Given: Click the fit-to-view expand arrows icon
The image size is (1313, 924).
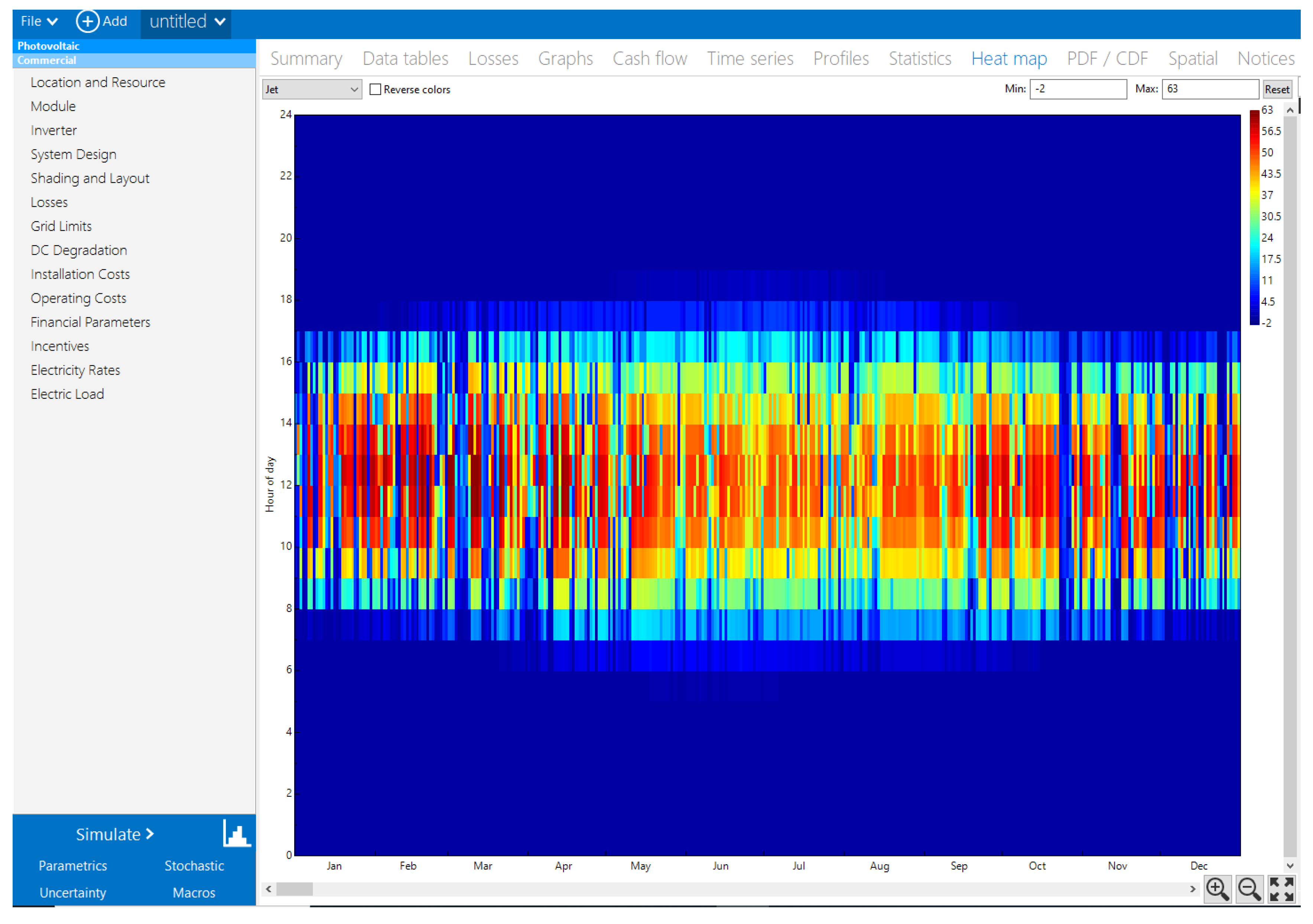Looking at the screenshot, I should point(1281,890).
